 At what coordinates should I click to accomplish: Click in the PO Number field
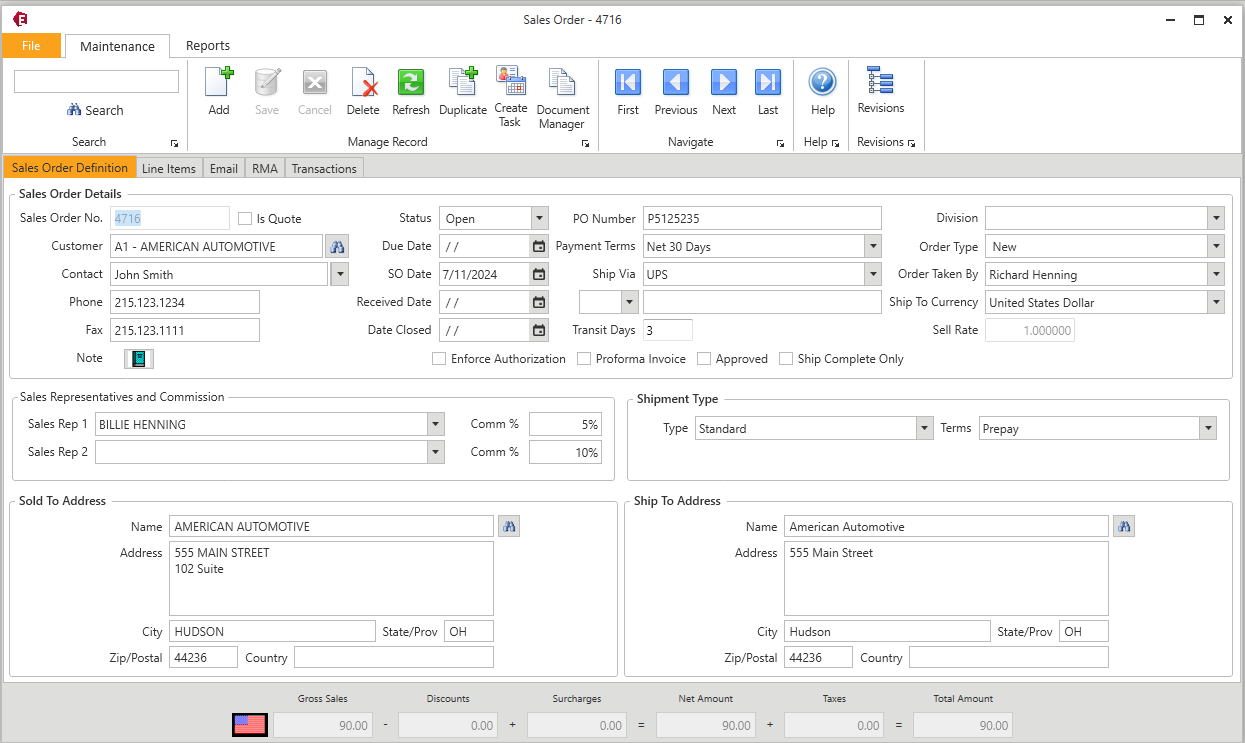tap(762, 217)
